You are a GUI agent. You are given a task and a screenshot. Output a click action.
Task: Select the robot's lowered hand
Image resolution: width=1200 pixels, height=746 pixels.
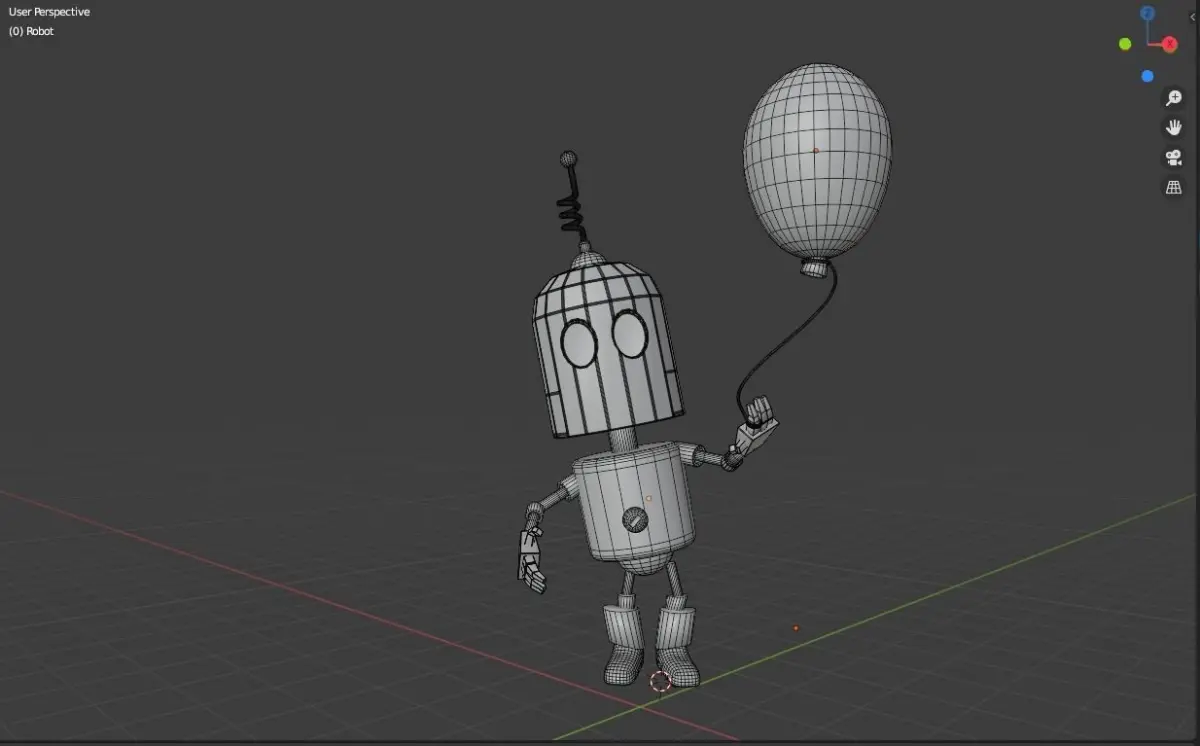(x=531, y=559)
